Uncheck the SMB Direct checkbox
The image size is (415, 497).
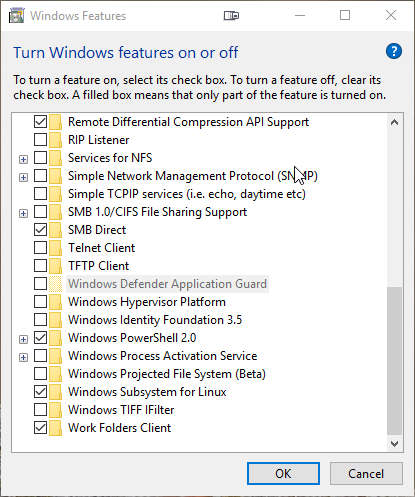40,230
